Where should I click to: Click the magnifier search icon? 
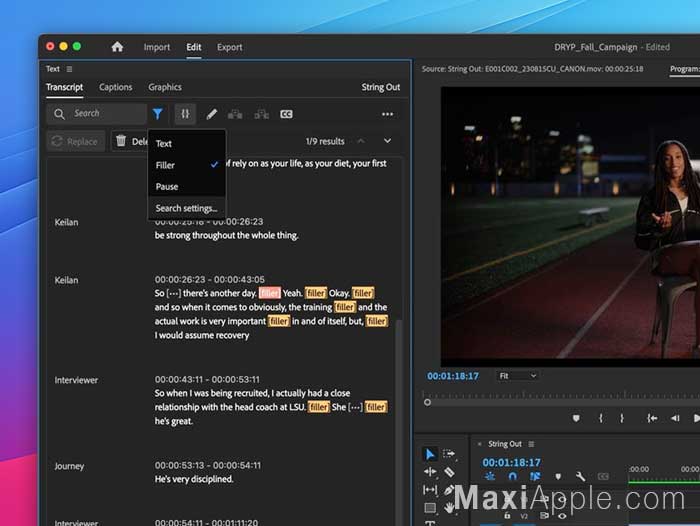[x=59, y=114]
